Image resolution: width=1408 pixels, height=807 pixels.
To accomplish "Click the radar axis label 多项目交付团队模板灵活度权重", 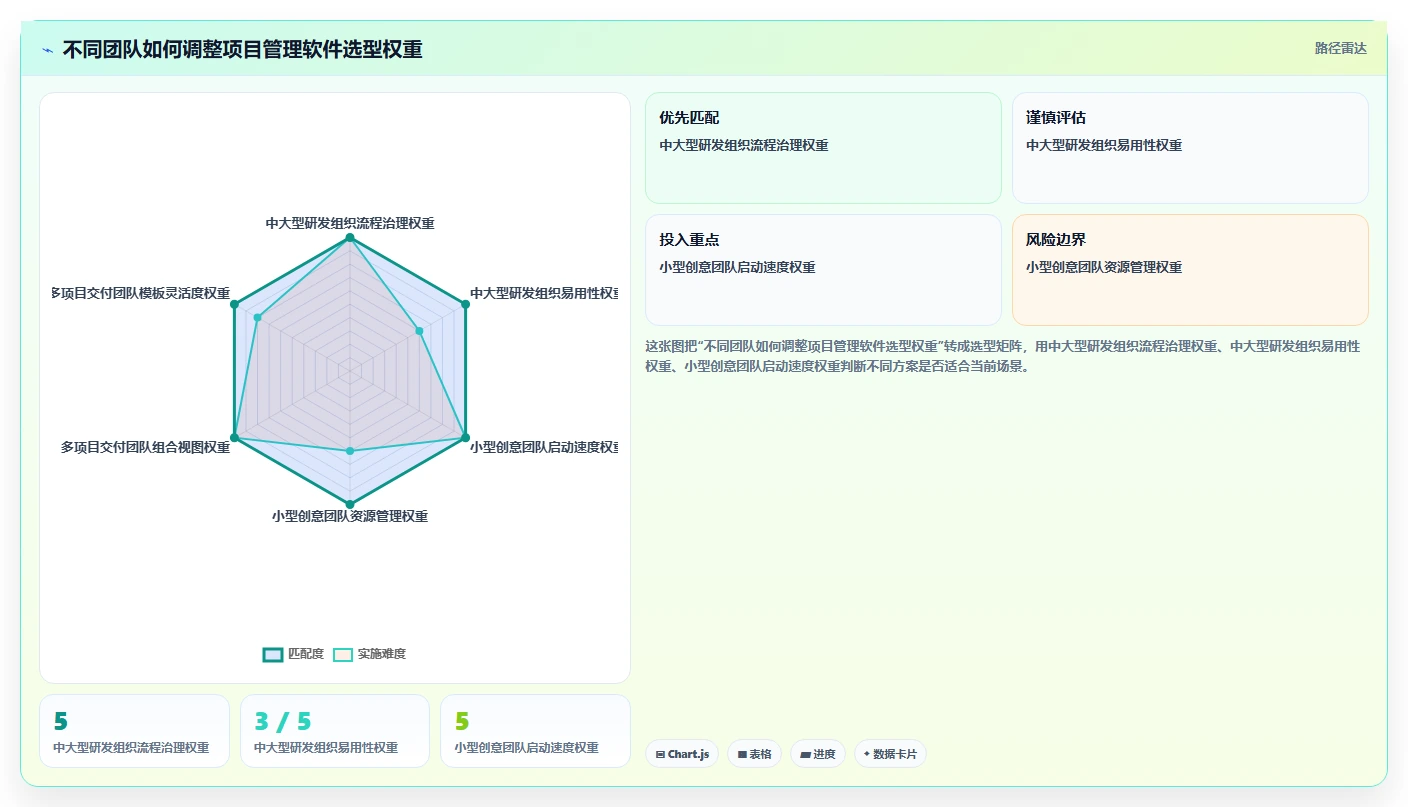I will click(x=141, y=293).
